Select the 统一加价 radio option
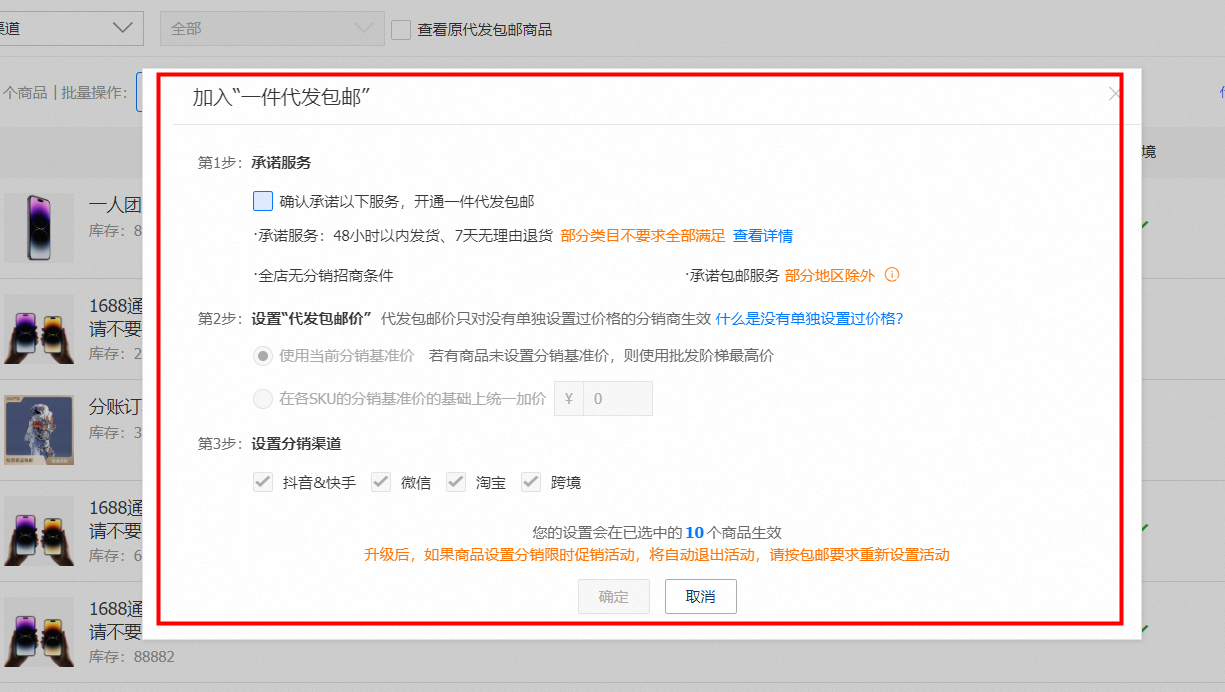 (263, 399)
